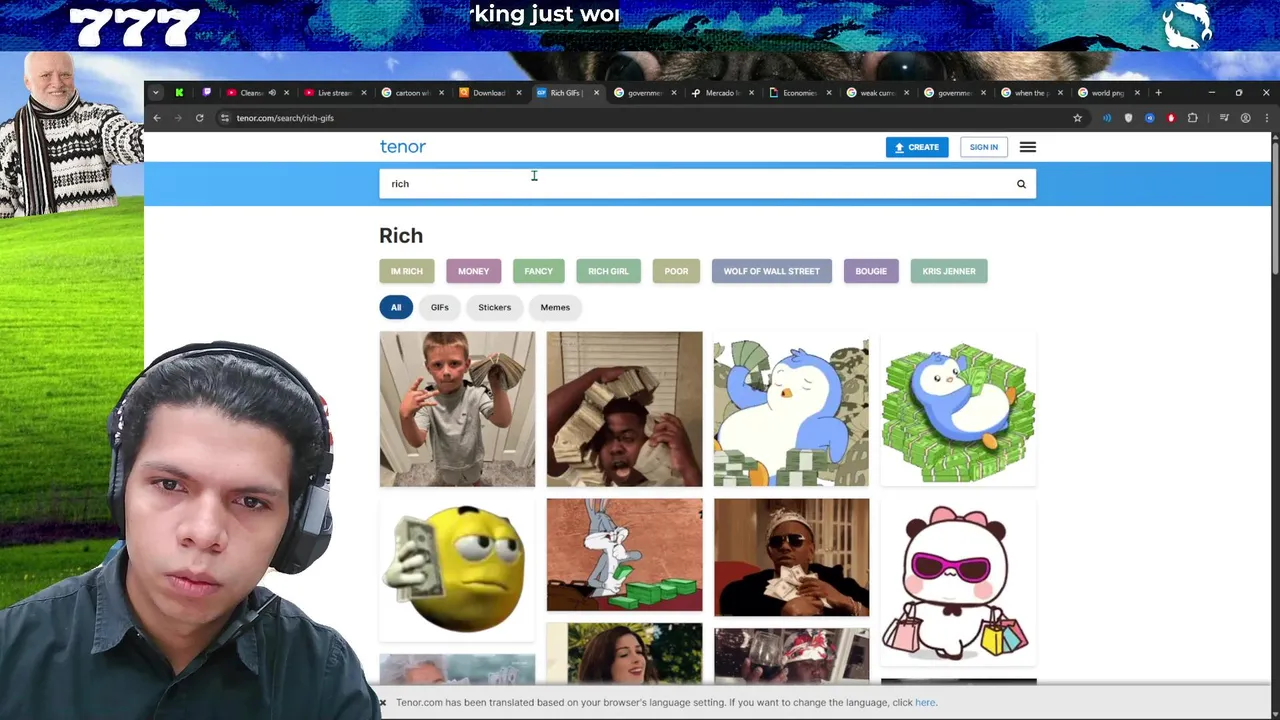Click the Sign In button

click(983, 147)
